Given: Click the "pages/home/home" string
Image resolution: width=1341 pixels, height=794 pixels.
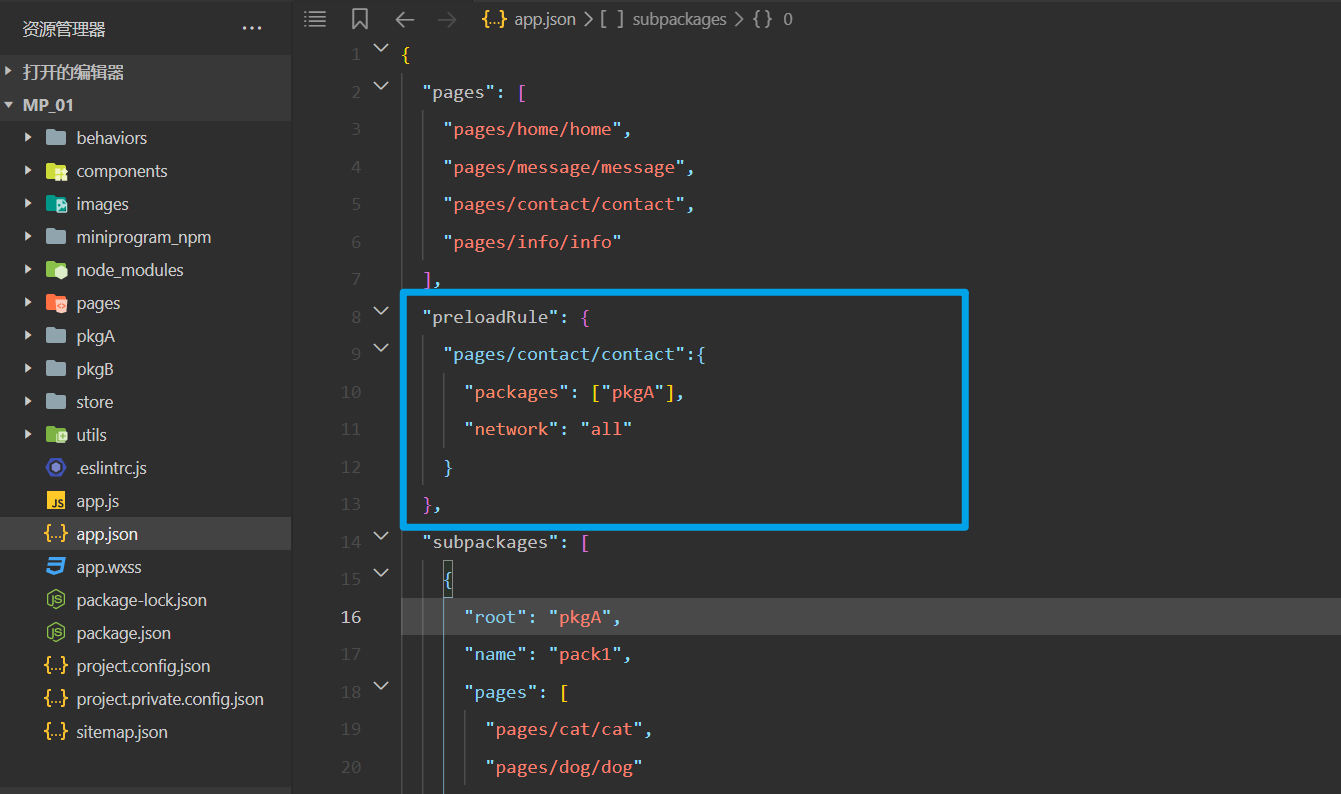Looking at the screenshot, I should (x=533, y=129).
